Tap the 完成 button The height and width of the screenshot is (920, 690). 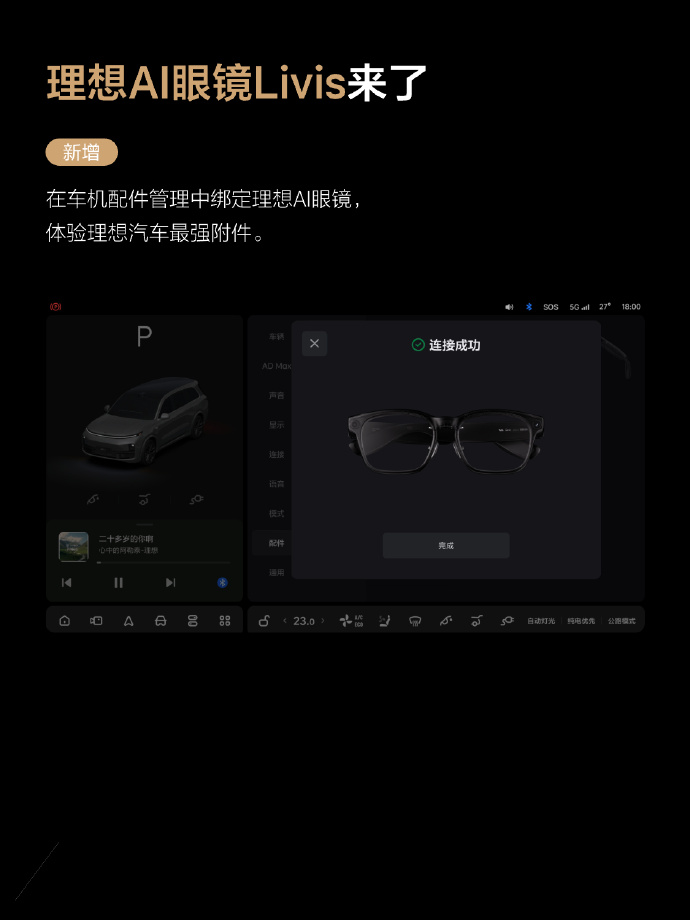click(x=446, y=546)
